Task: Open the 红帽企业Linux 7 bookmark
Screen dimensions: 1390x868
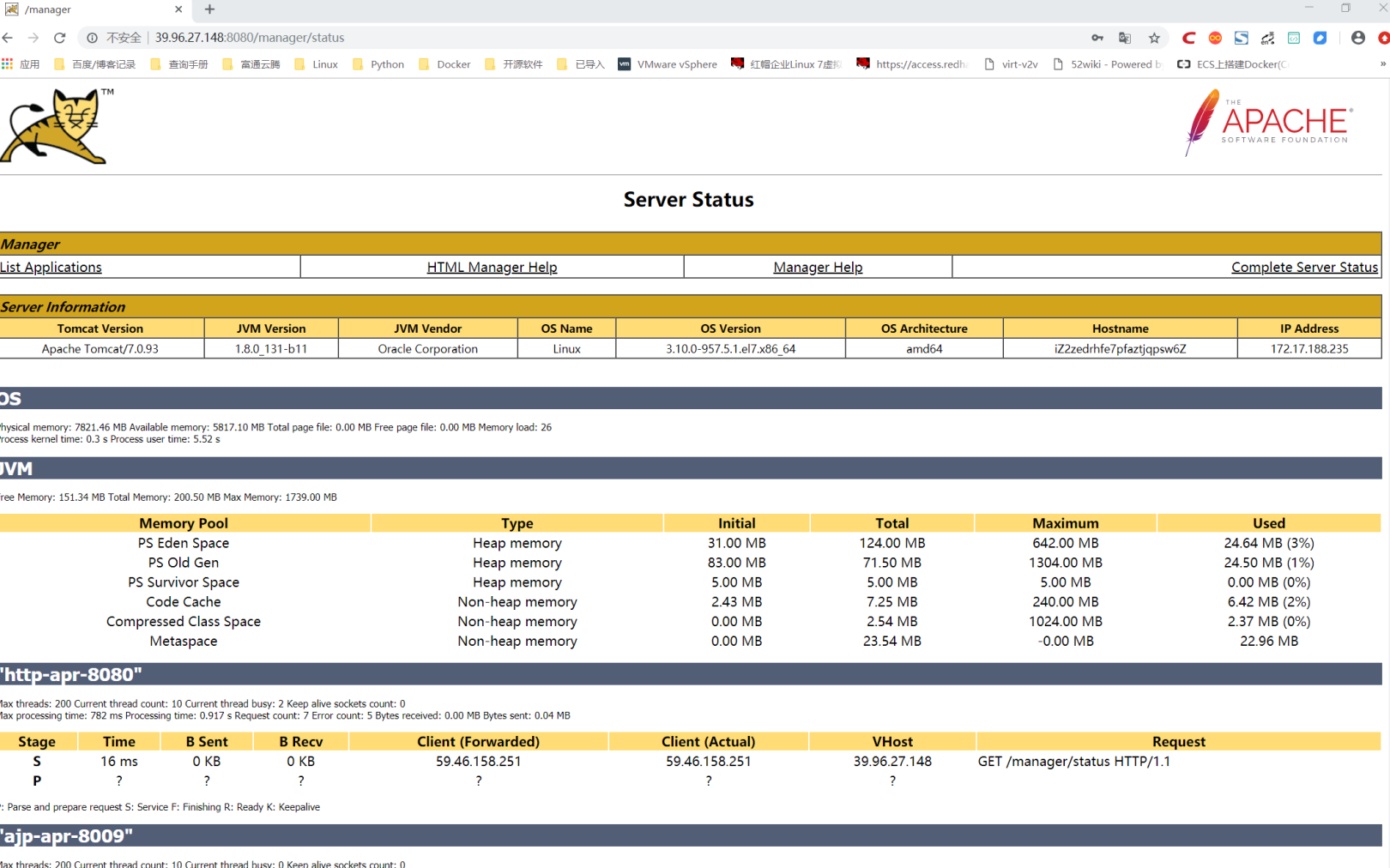Action: pos(787,64)
